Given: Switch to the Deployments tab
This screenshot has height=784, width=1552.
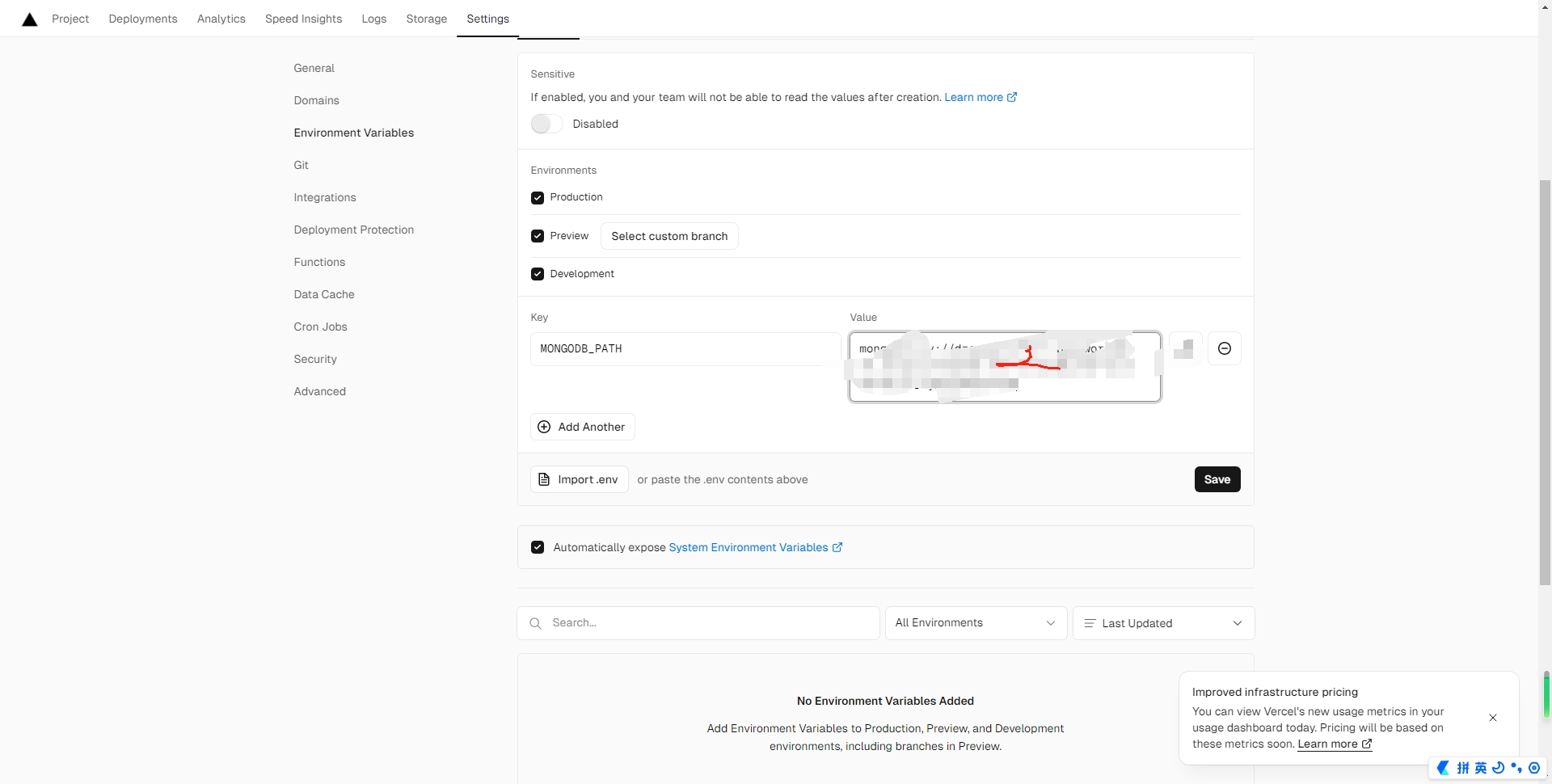Looking at the screenshot, I should pyautogui.click(x=143, y=19).
